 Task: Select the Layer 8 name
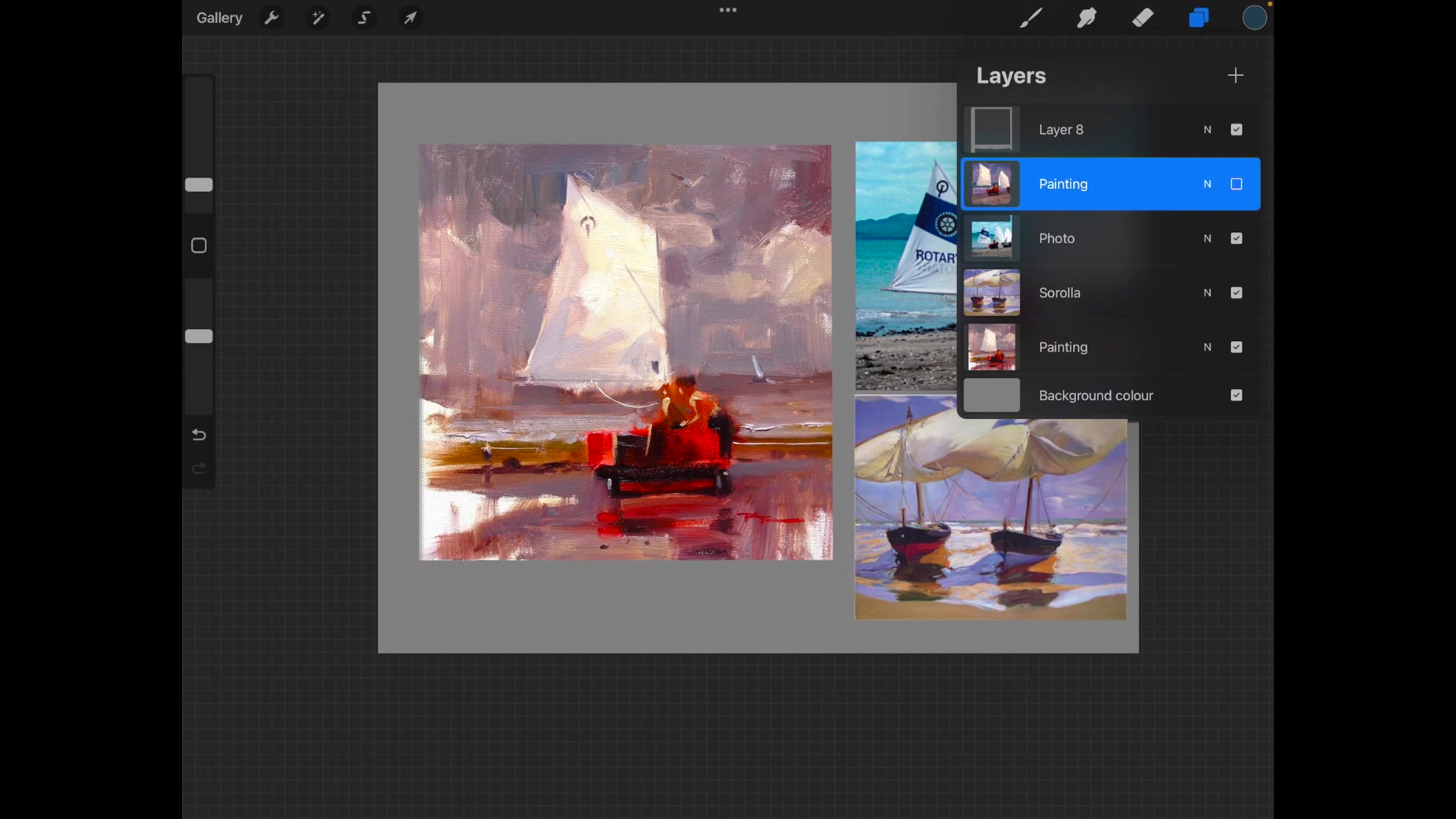(x=1061, y=130)
